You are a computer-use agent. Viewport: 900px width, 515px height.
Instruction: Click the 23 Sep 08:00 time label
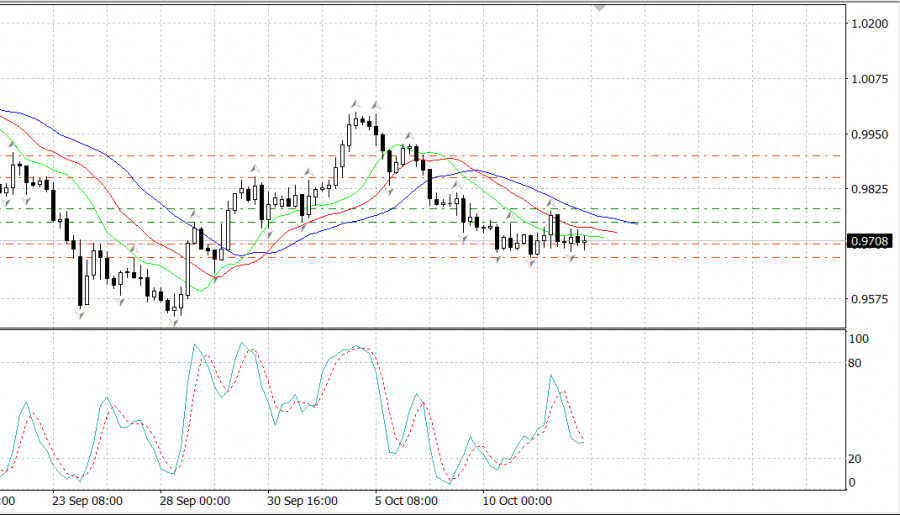tap(87, 501)
